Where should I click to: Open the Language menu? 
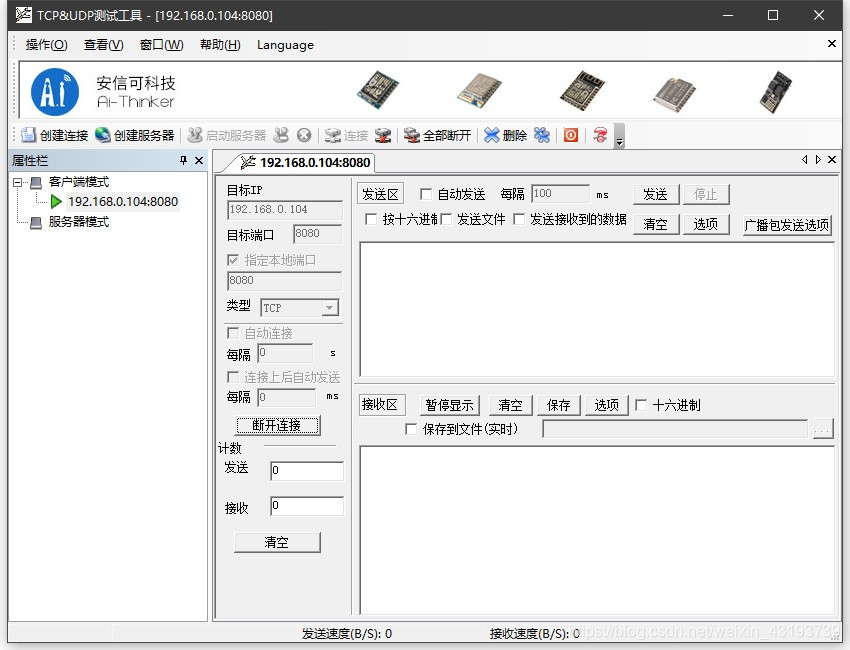tap(285, 45)
